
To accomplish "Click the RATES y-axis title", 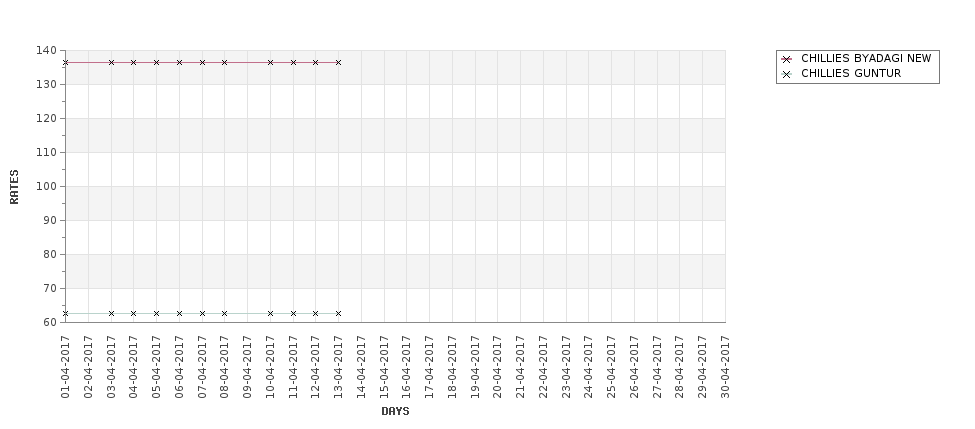I will tap(15, 186).
